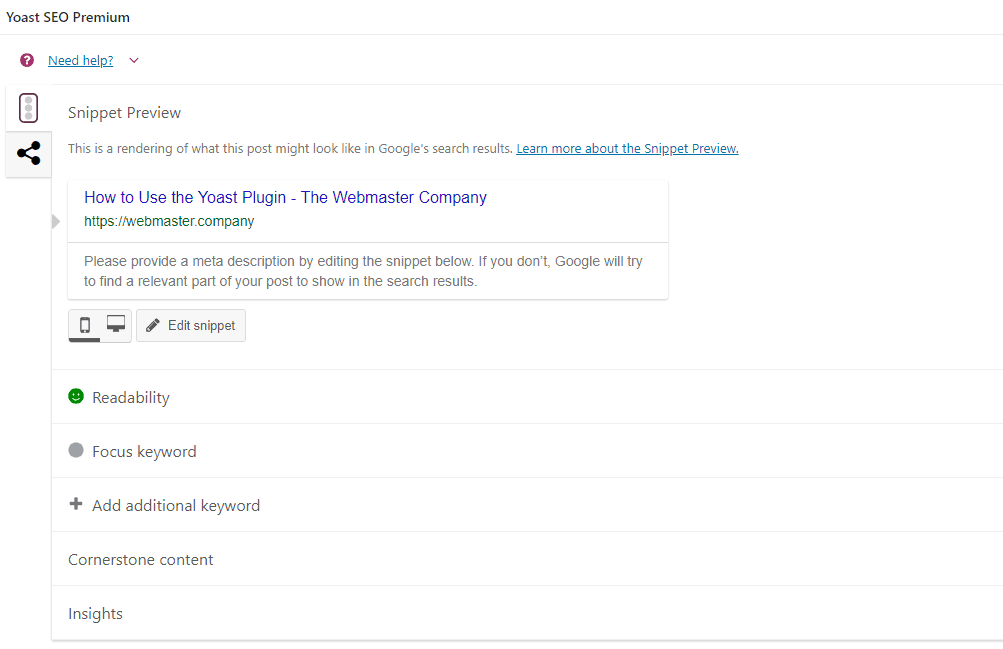The image size is (1003, 649).
Task: Expand the snippet preview gray triangle marker
Action: 56,221
